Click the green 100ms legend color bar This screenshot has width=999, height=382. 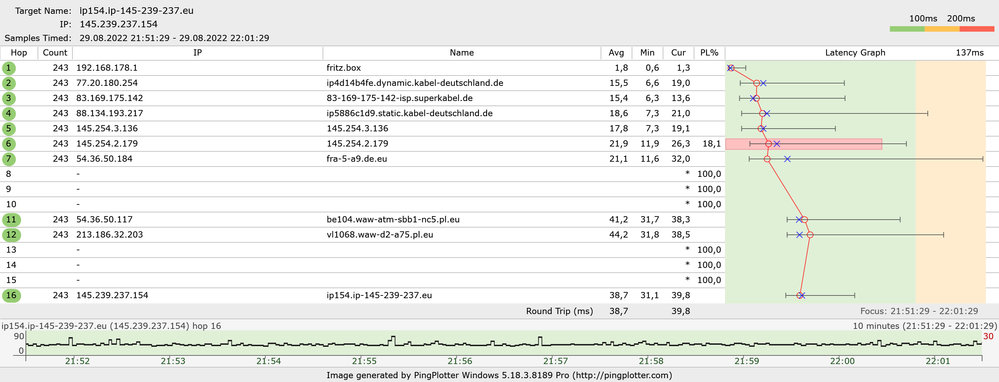pyautogui.click(x=907, y=29)
